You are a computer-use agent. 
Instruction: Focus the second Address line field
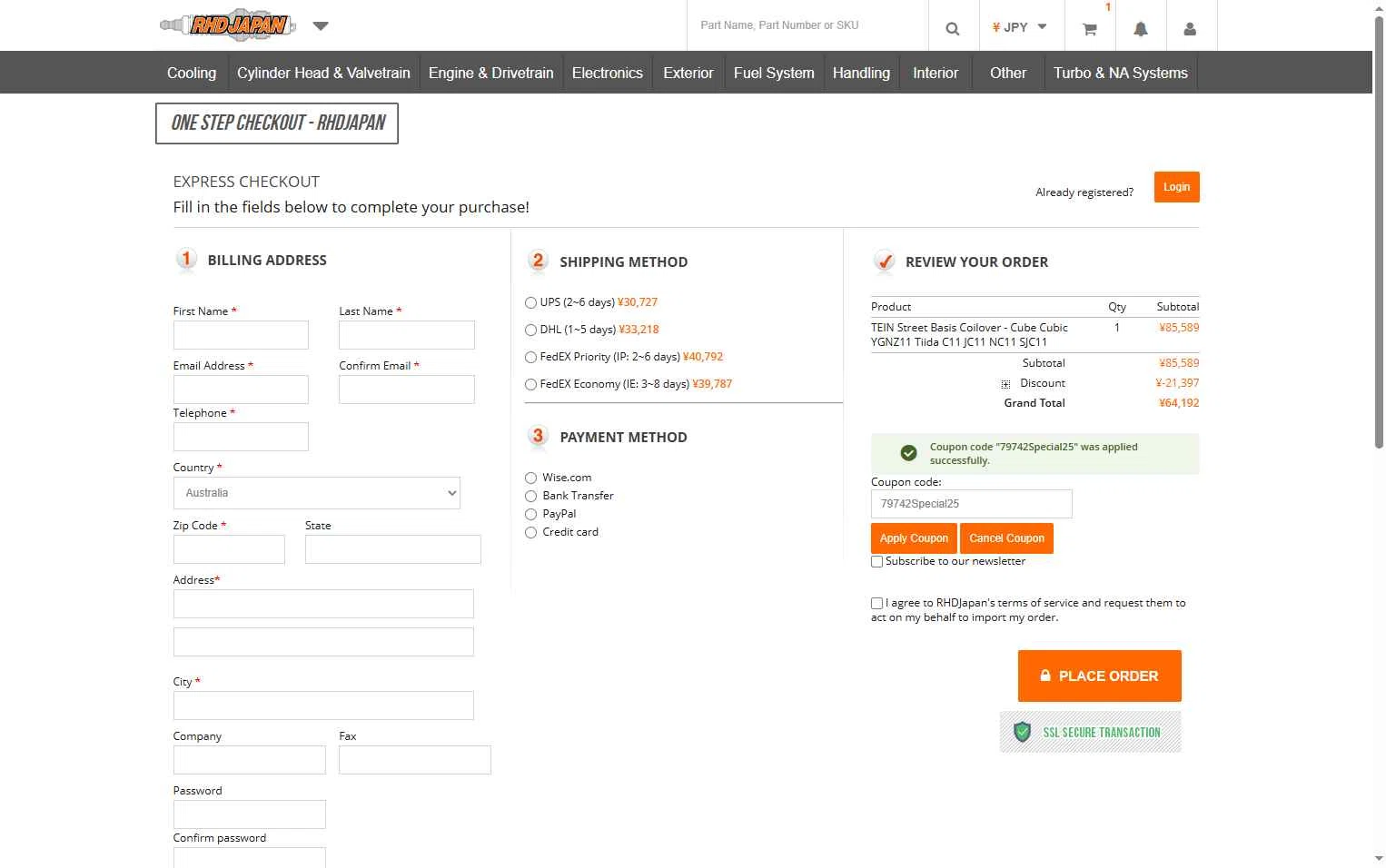[x=323, y=642]
